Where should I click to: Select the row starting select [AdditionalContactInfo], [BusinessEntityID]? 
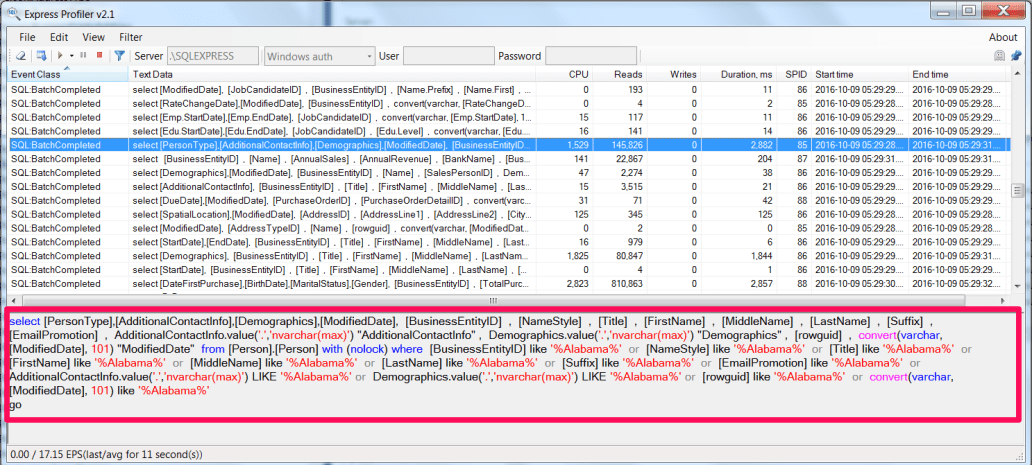509,187
